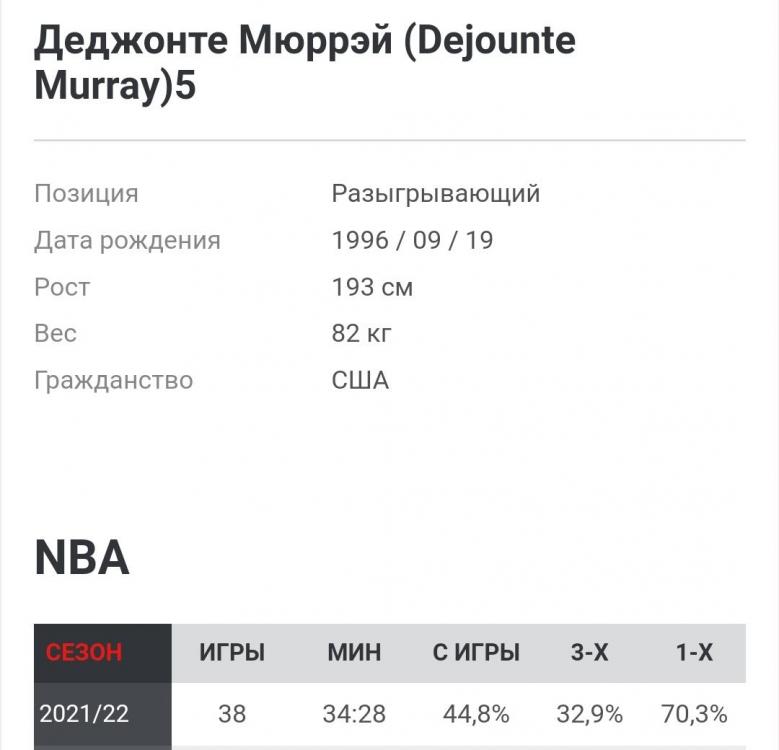
Task: Click the free throw percentage 70,3%
Action: 694,715
